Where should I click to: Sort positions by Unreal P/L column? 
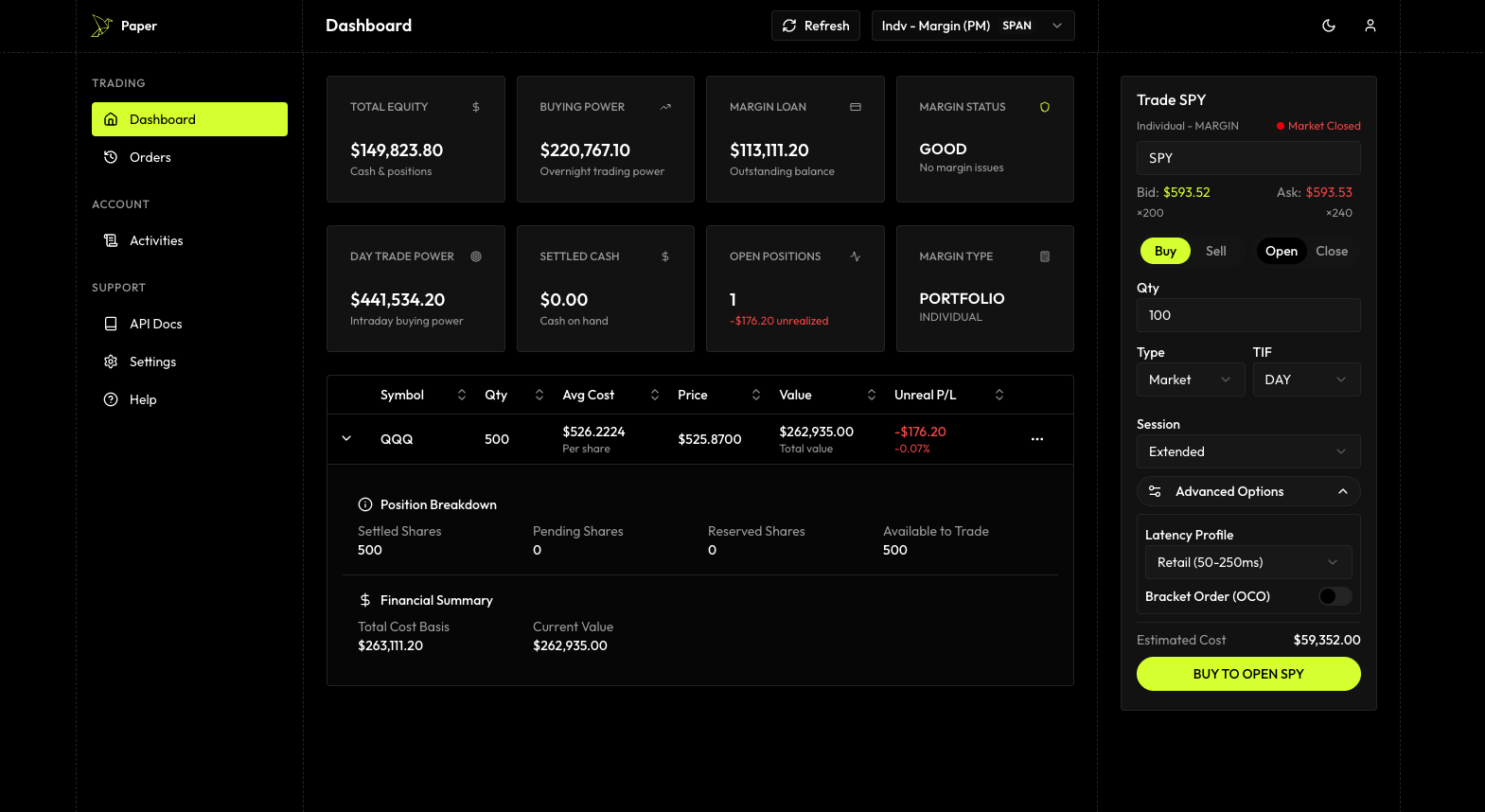click(x=999, y=395)
